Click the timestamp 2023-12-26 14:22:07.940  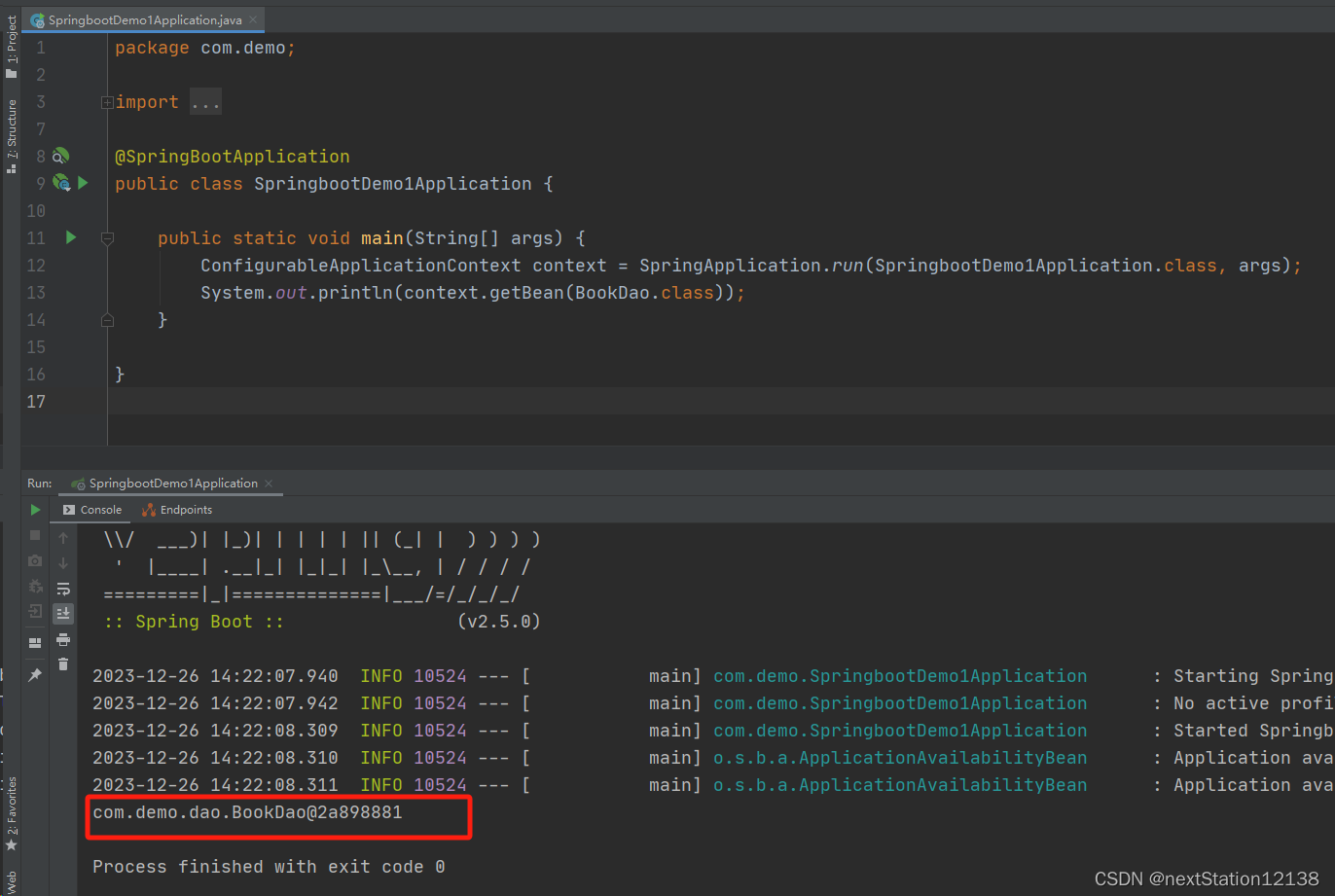[215, 676]
